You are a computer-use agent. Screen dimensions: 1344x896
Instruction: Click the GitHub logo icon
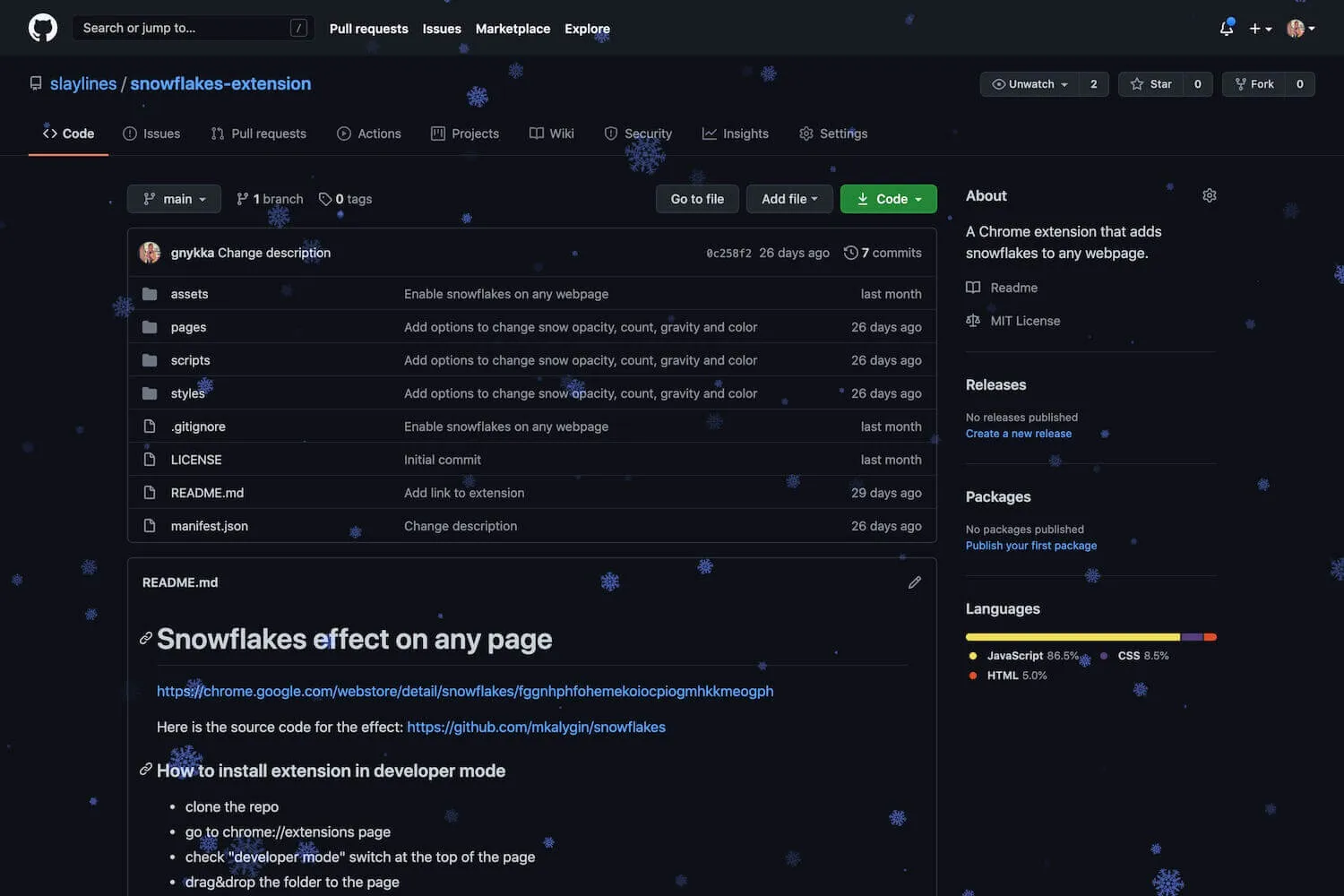(x=42, y=28)
